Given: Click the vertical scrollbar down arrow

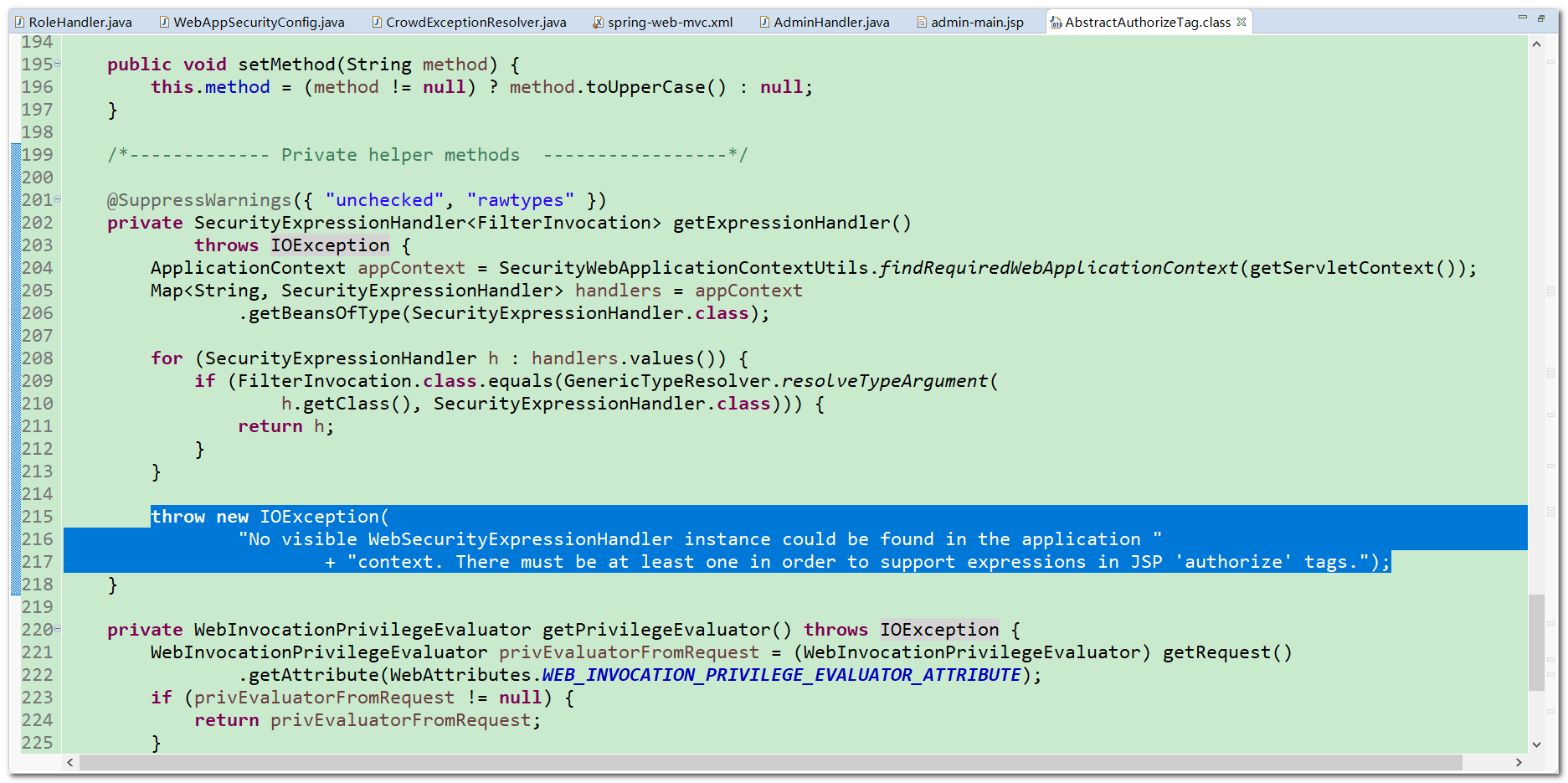Looking at the screenshot, I should (1537, 744).
